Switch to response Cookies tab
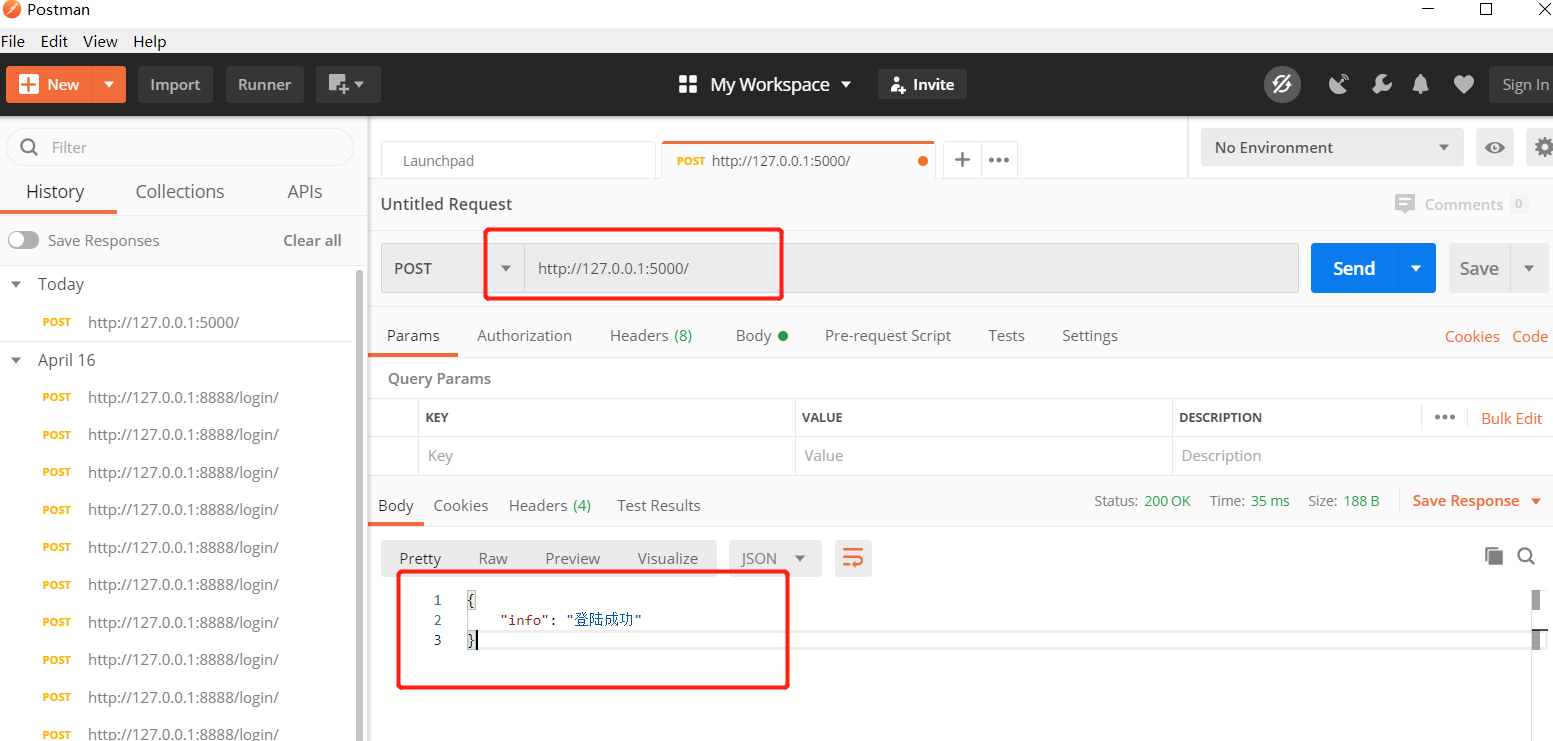 tap(461, 505)
